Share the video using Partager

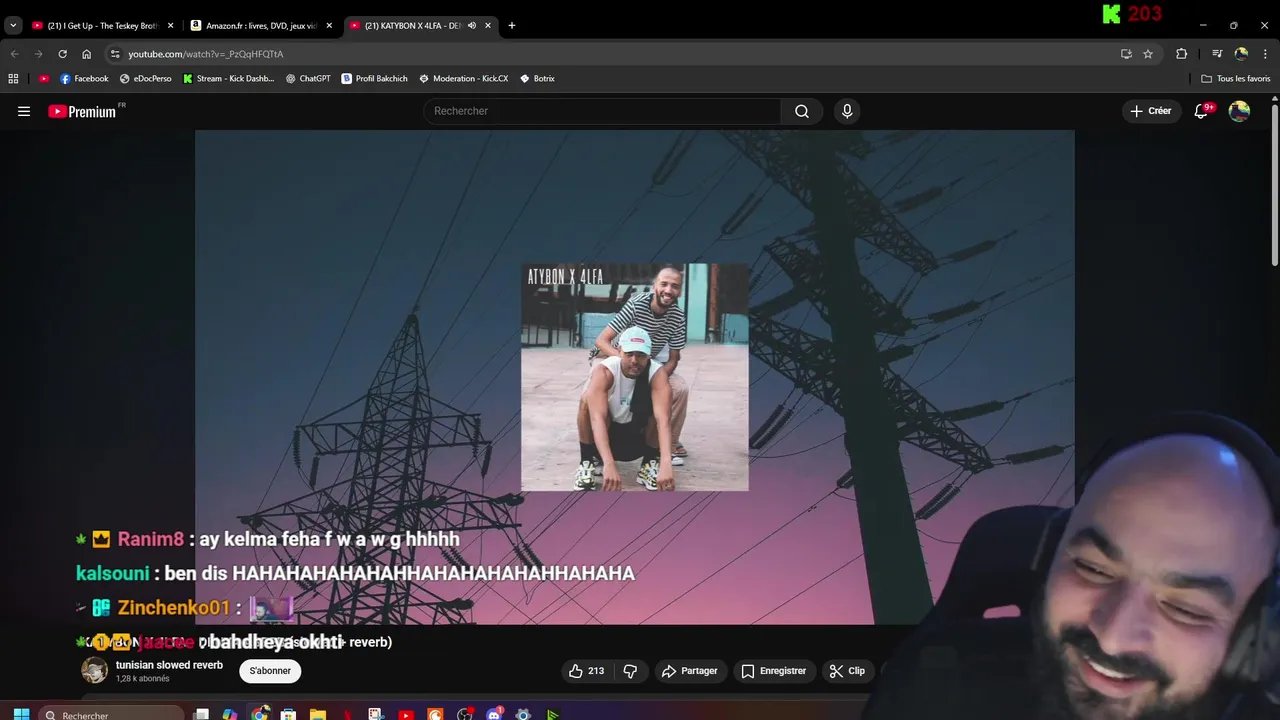690,671
